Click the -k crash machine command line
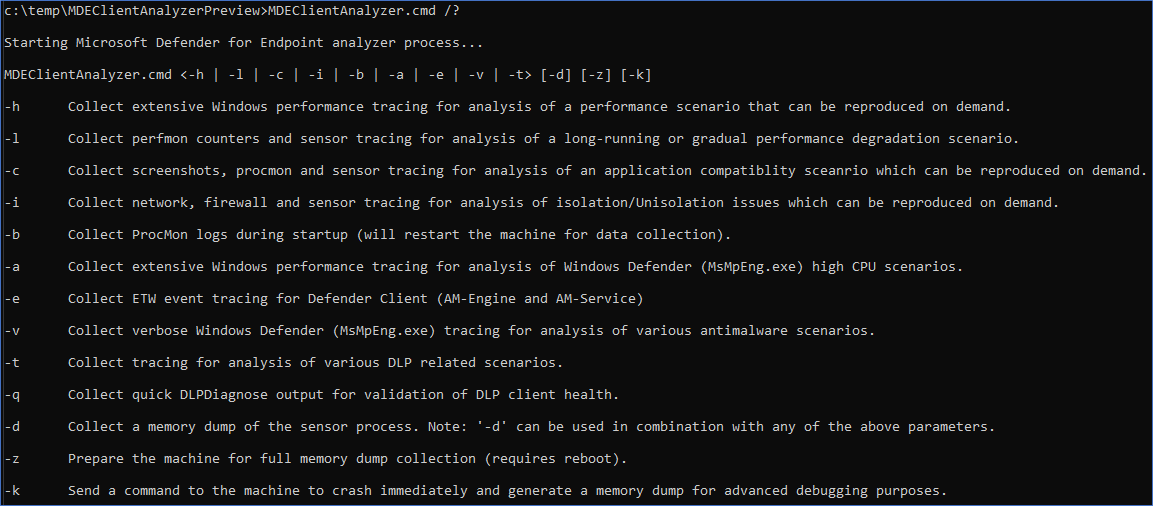Viewport: 1153px width, 506px height. click(x=475, y=491)
